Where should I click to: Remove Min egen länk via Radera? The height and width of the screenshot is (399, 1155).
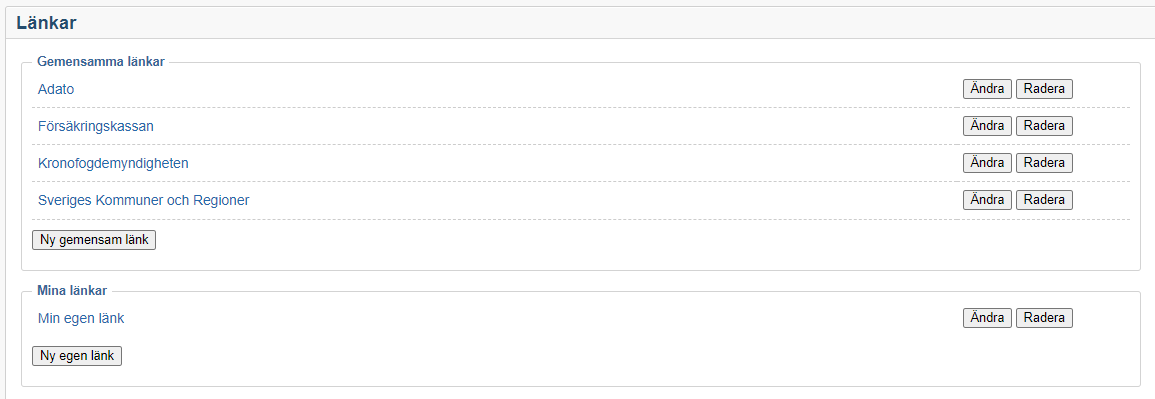click(1044, 318)
